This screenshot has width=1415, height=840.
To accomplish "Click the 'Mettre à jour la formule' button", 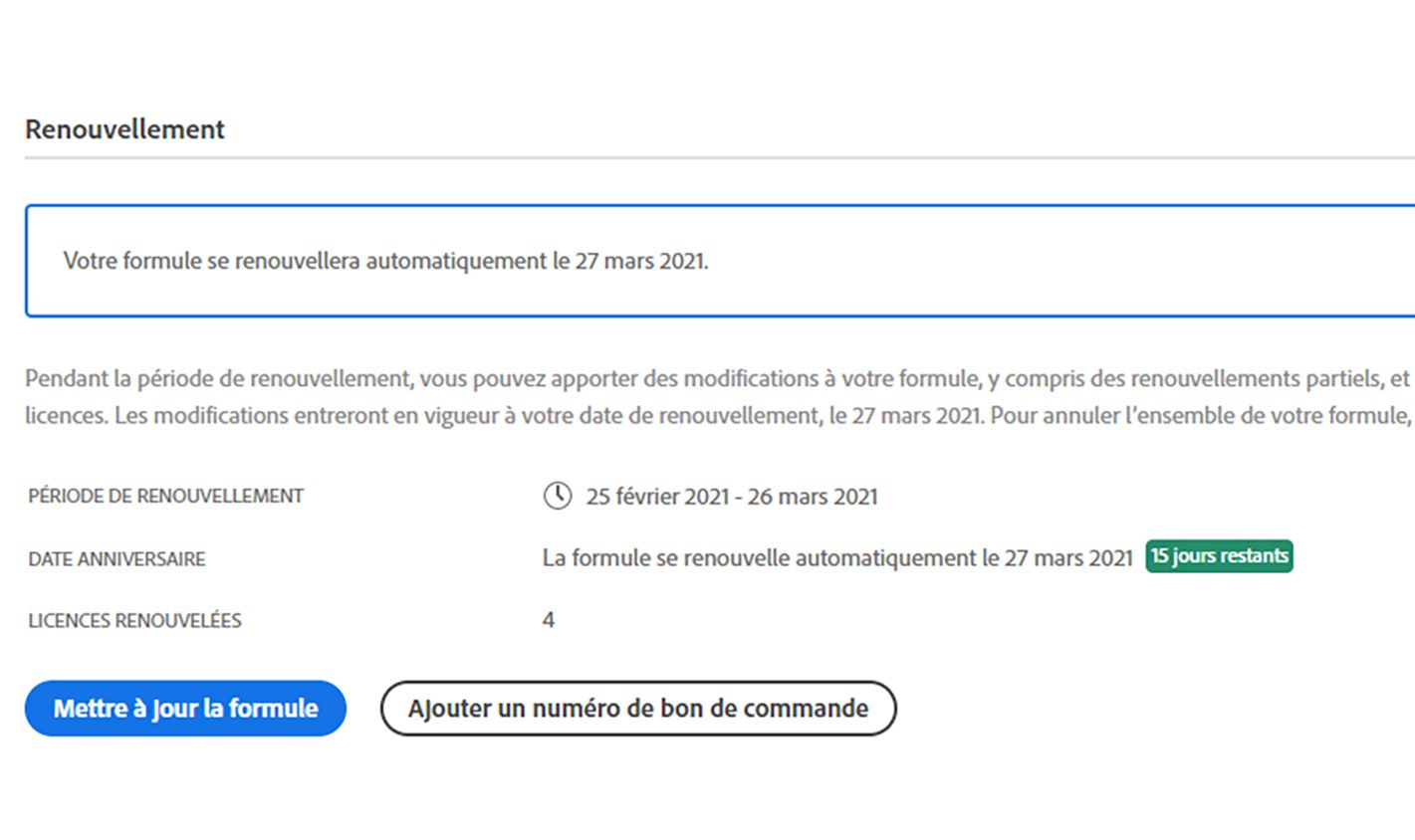I will coord(185,708).
